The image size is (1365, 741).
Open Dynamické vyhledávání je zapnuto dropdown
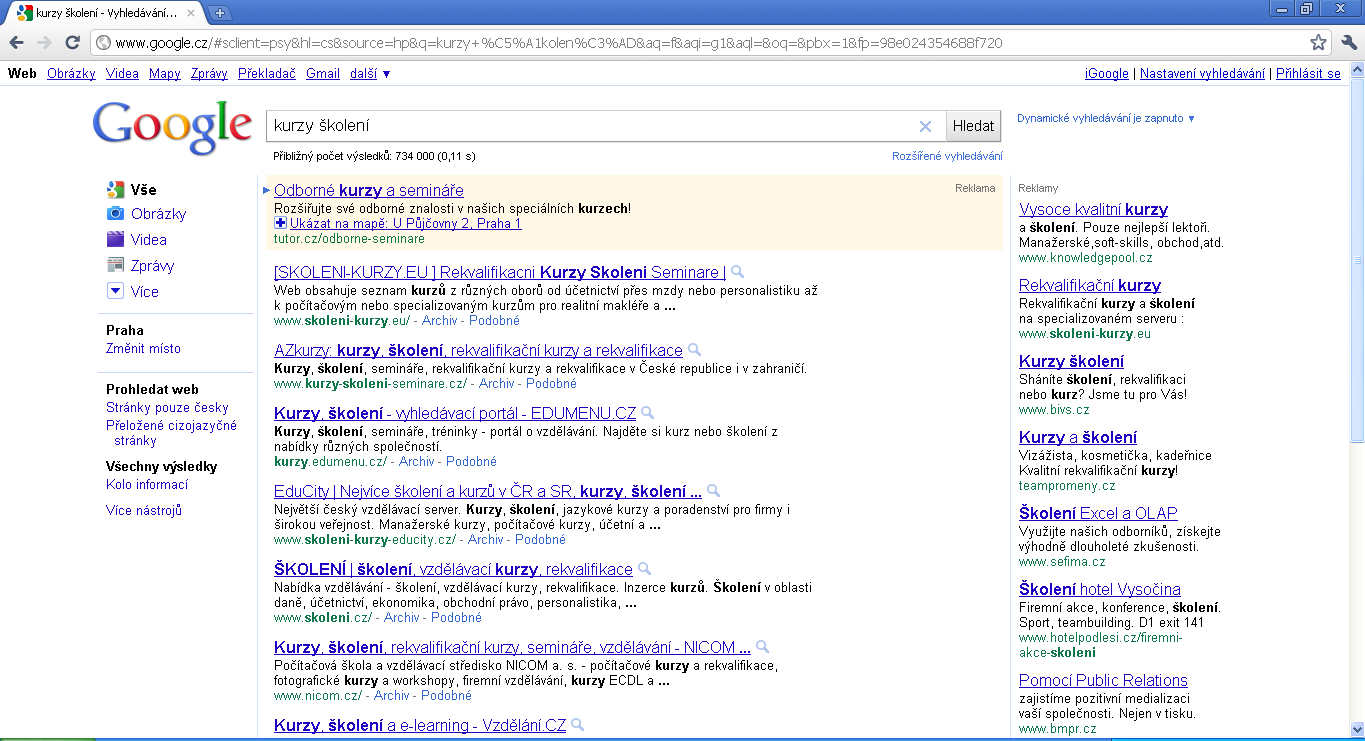click(x=1106, y=118)
